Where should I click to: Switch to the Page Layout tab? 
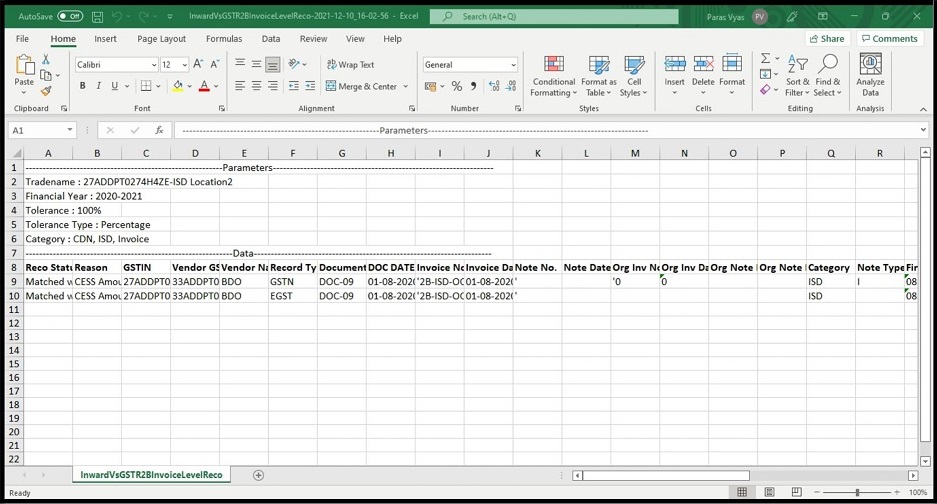pos(161,39)
